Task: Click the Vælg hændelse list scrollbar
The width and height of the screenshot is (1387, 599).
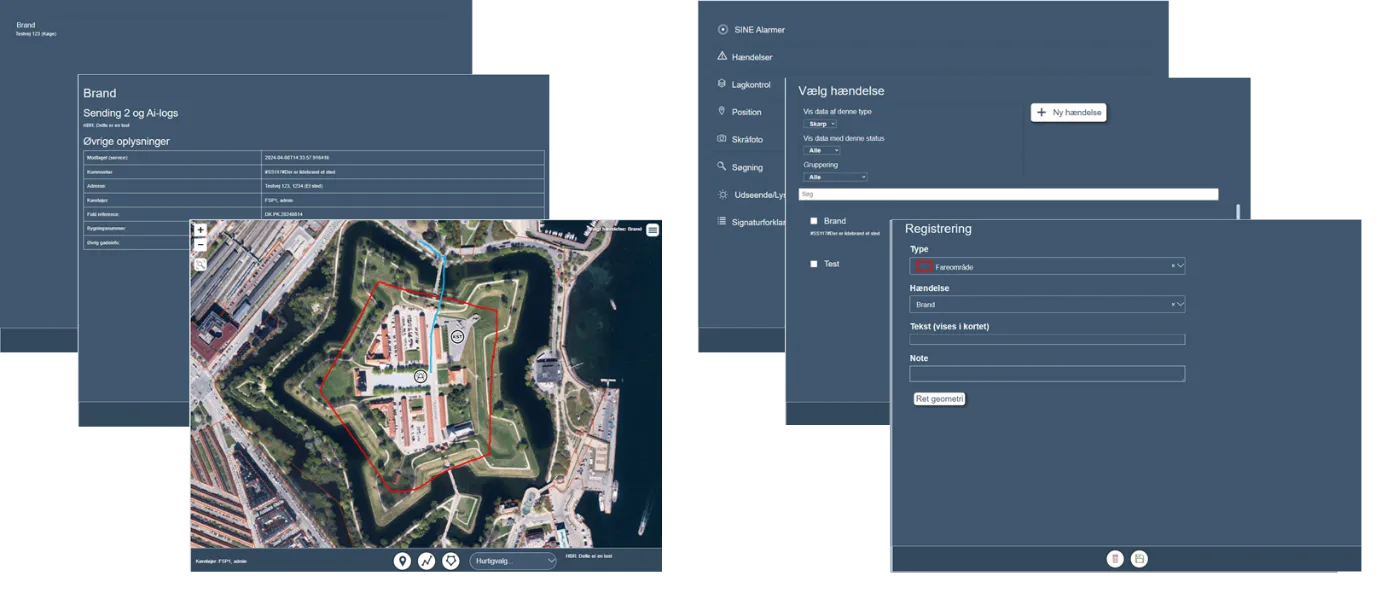Action: [1238, 212]
